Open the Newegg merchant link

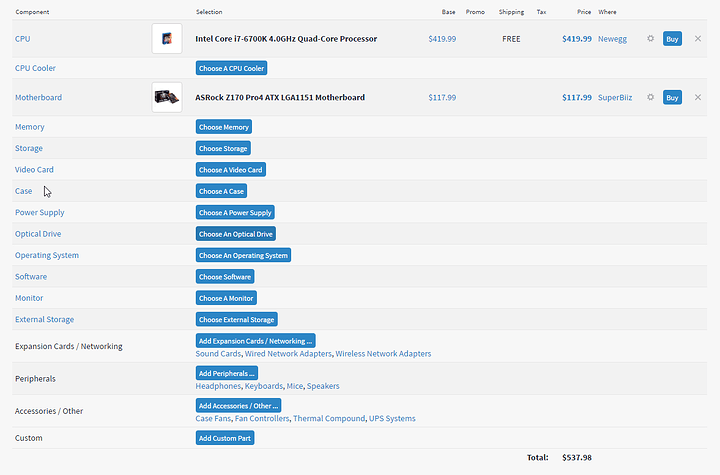click(612, 39)
